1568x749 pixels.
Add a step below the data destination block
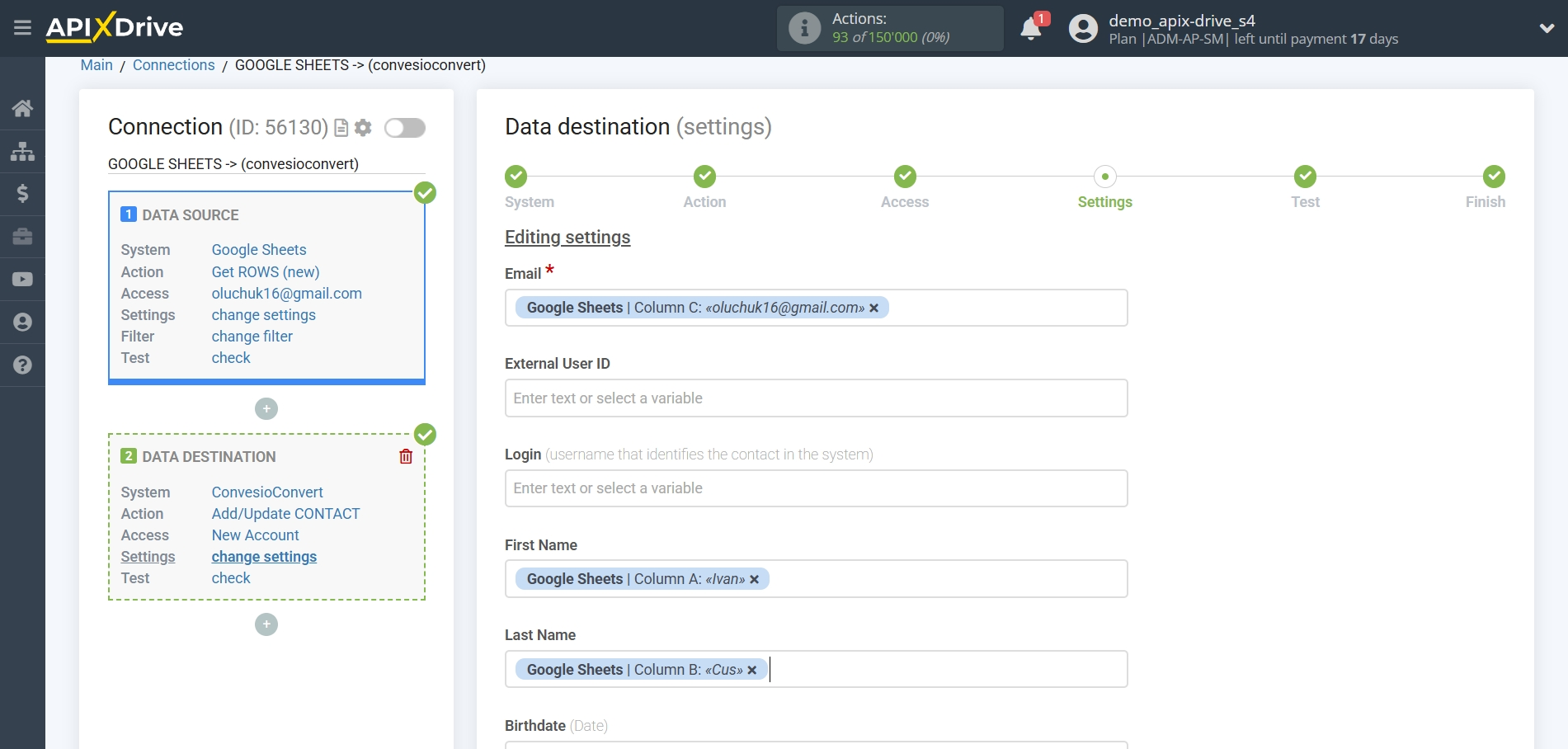click(266, 624)
